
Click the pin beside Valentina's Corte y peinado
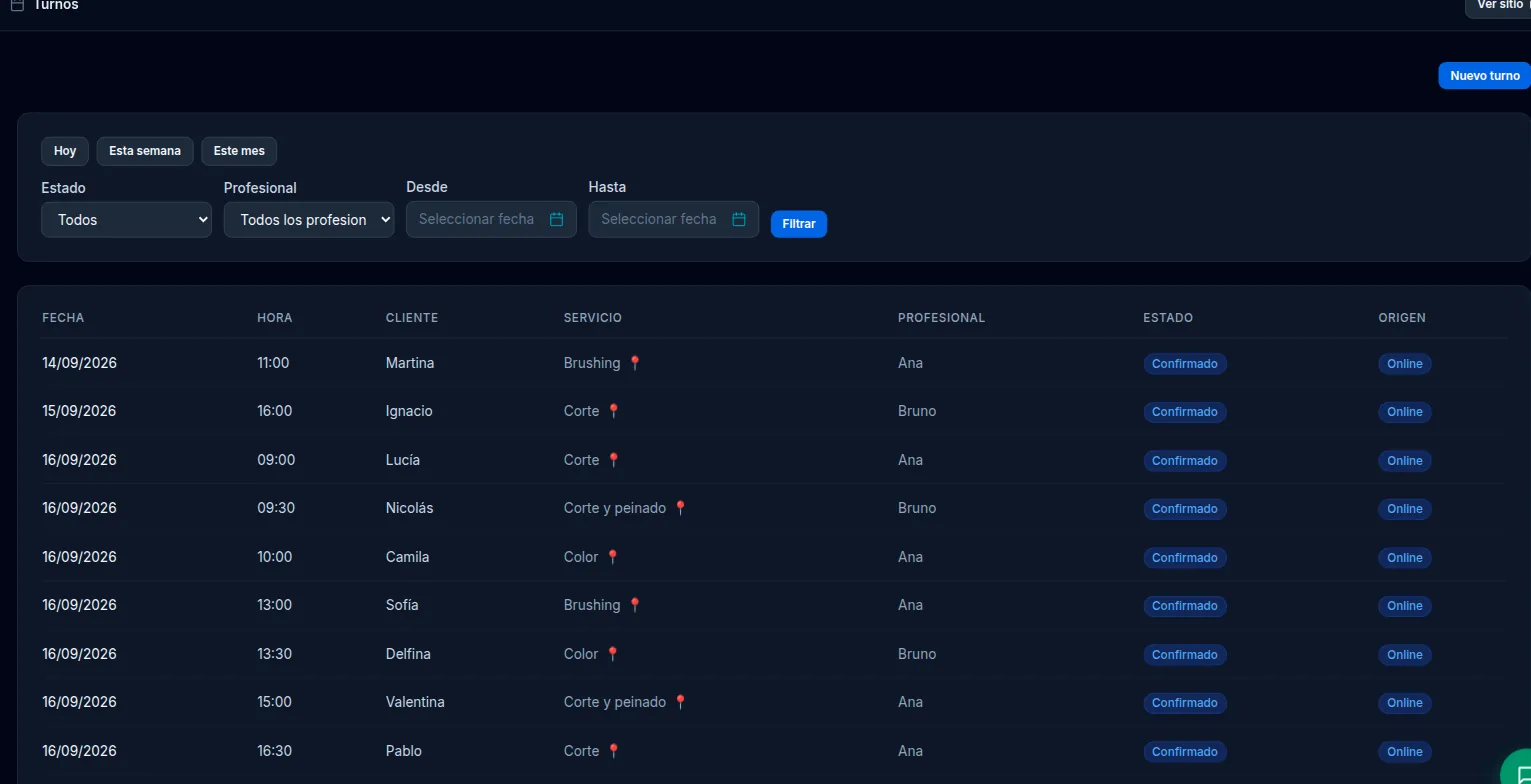pyautogui.click(x=680, y=702)
